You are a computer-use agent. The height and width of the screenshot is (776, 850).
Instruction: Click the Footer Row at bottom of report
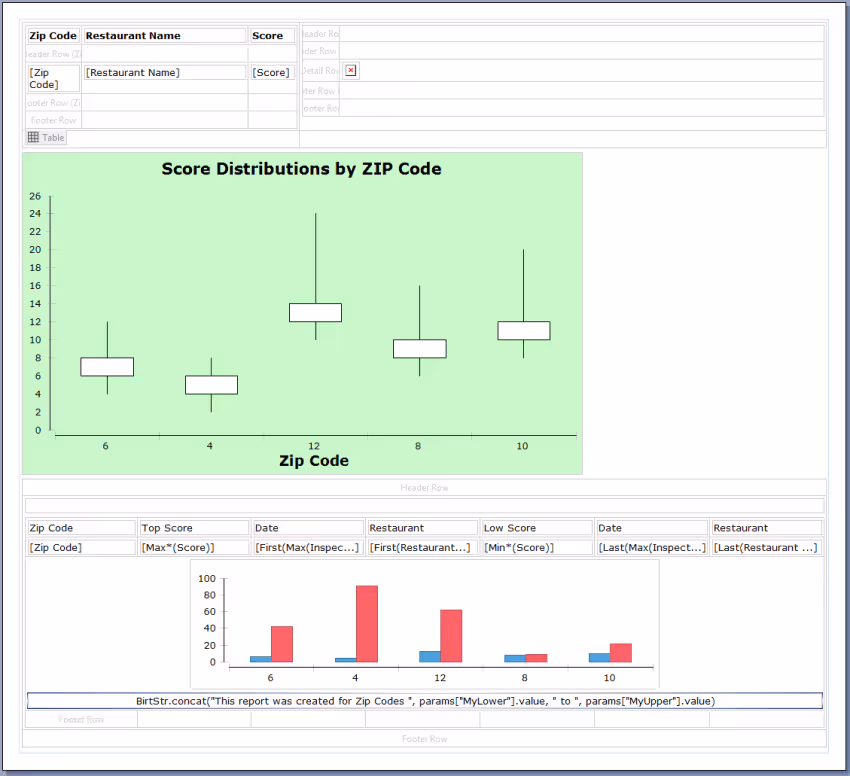pyautogui.click(x=424, y=739)
